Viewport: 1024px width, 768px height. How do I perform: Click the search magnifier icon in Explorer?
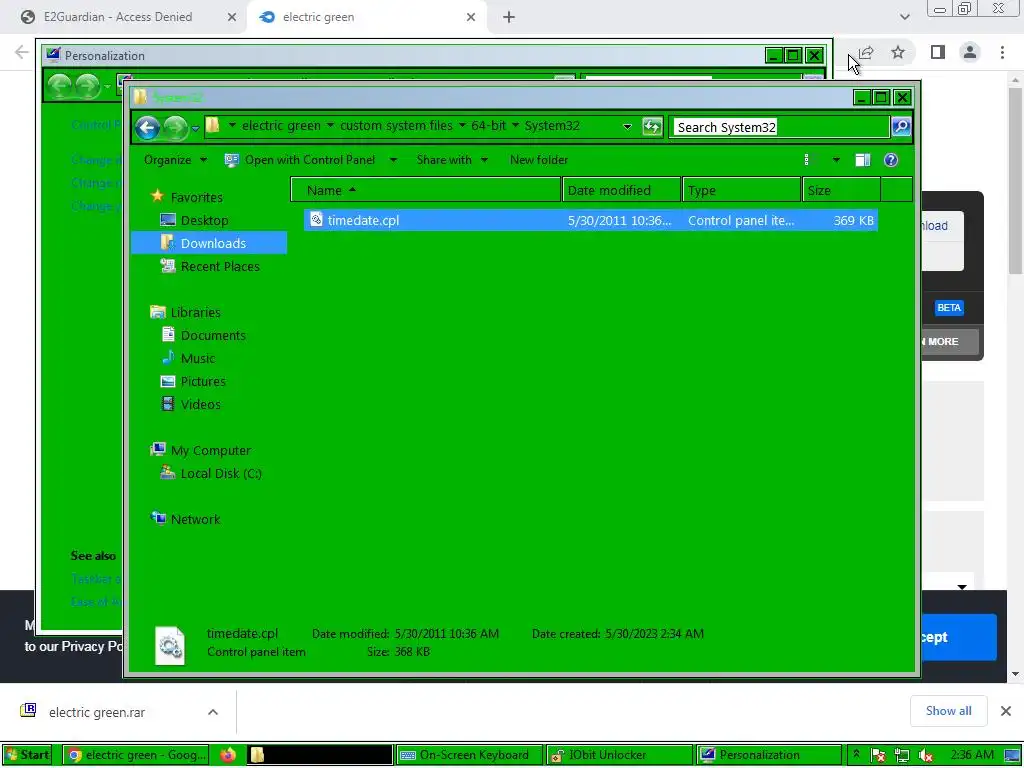coord(901,127)
